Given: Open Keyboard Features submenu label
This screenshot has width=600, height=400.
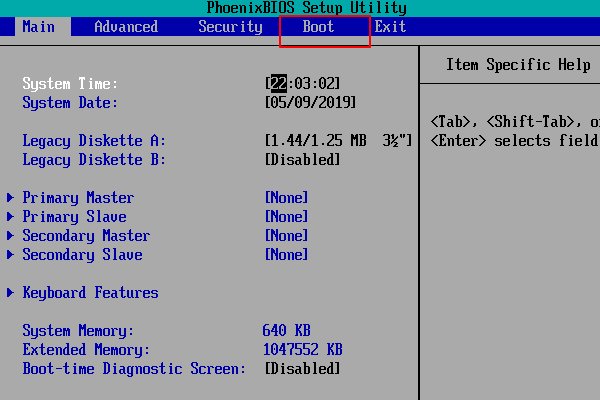Looking at the screenshot, I should [x=90, y=292].
